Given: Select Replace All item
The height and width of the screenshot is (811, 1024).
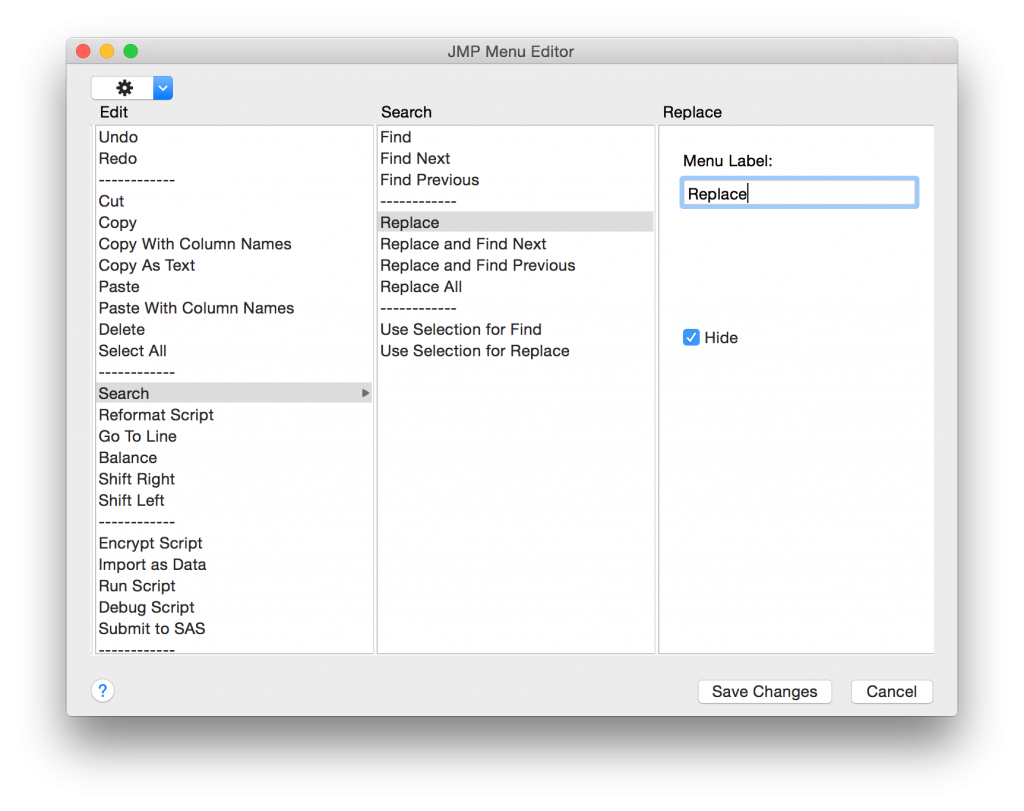Looking at the screenshot, I should pyautogui.click(x=421, y=287).
